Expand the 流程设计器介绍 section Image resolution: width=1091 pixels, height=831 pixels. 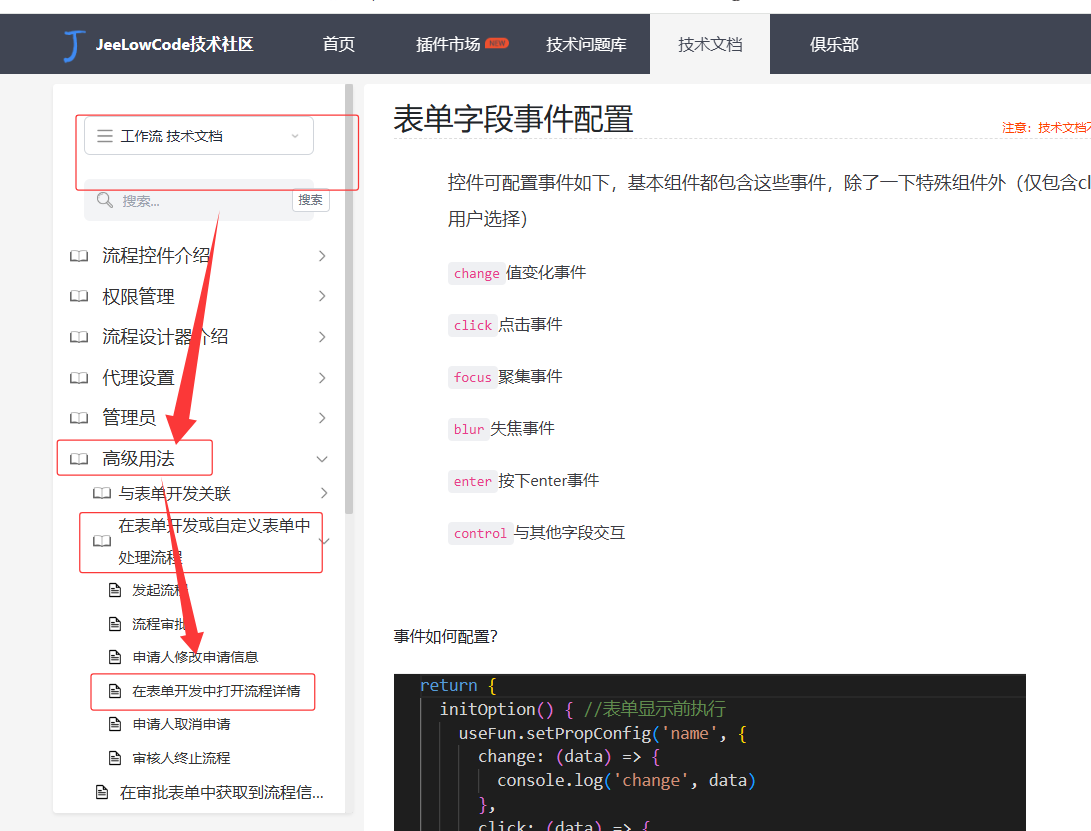pos(322,337)
